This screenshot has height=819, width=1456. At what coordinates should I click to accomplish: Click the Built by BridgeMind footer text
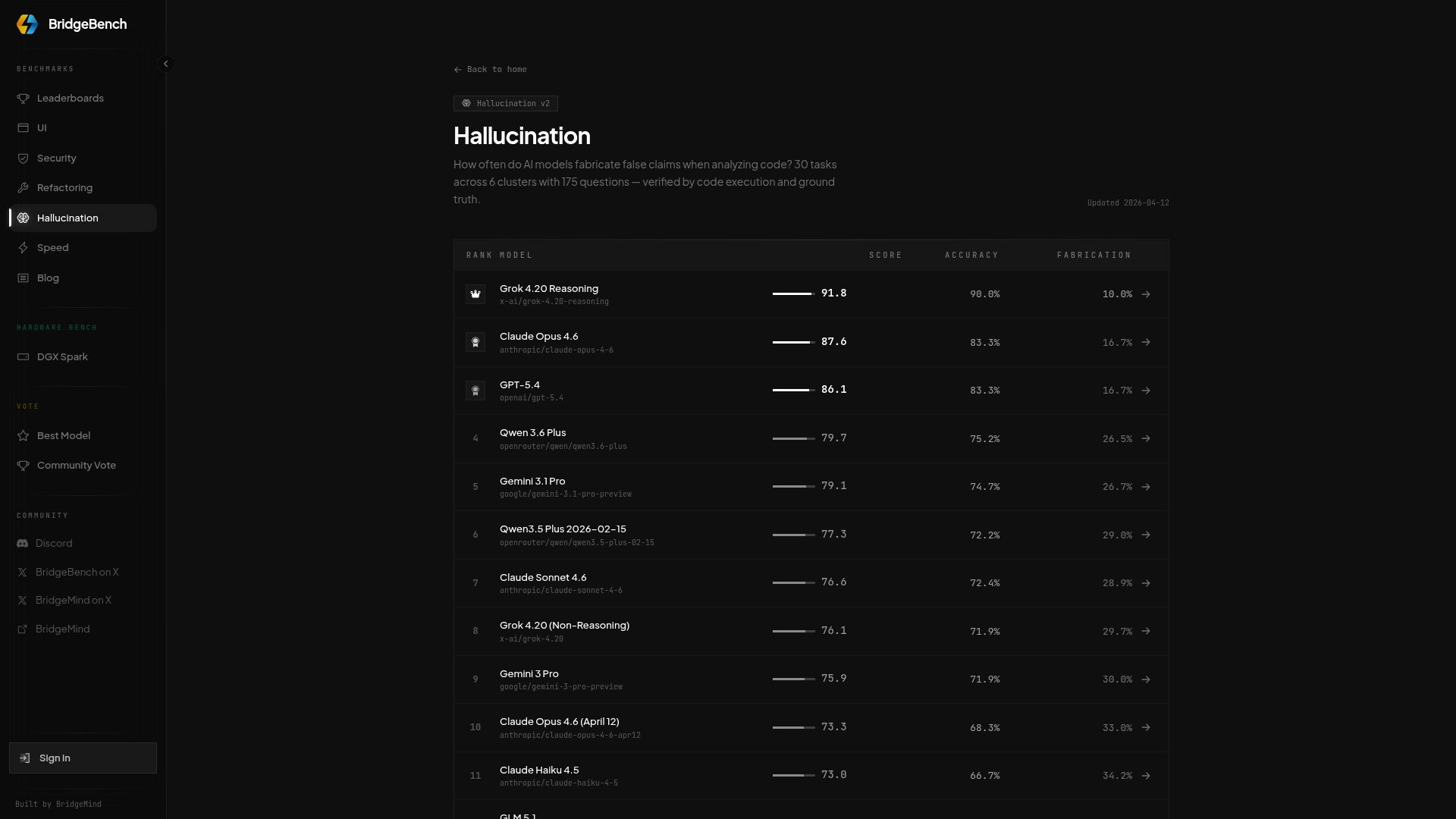[x=58, y=805]
